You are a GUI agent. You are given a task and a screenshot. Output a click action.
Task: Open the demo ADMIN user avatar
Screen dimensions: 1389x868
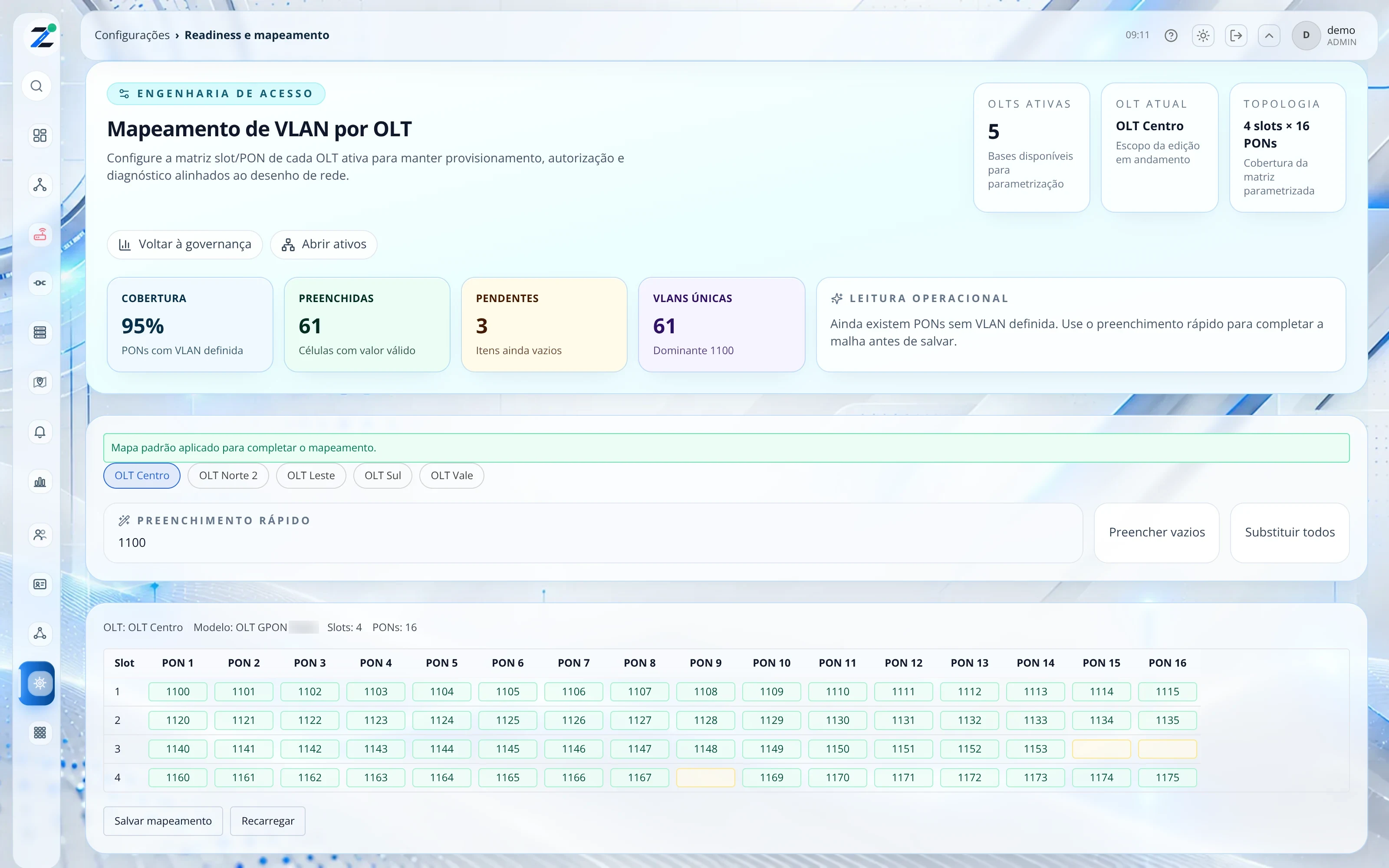[1306, 36]
